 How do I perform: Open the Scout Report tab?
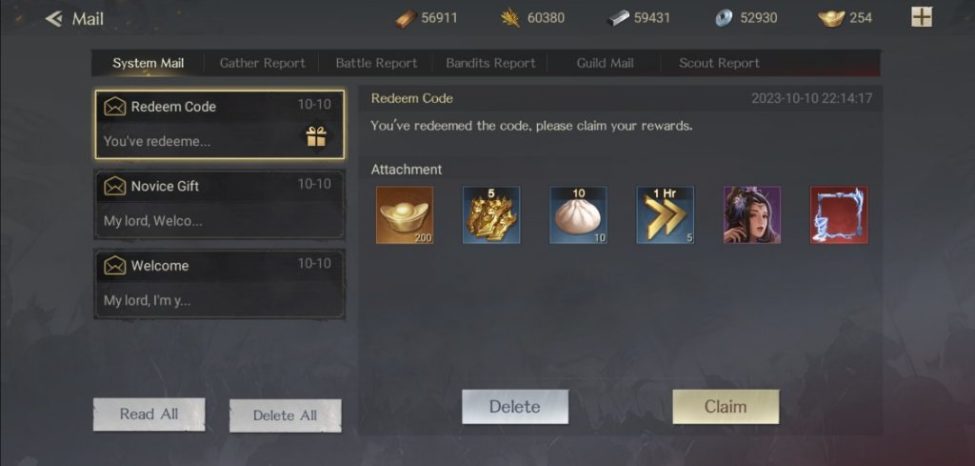(719, 63)
